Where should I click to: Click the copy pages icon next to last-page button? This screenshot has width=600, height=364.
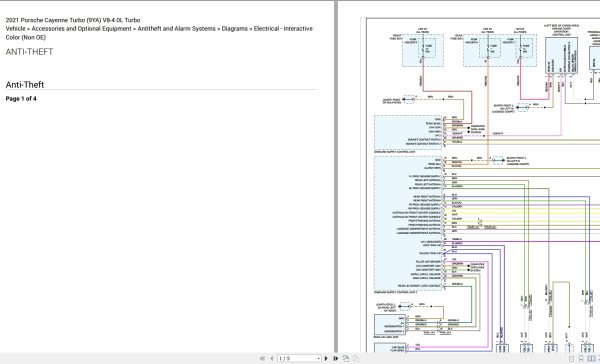346,358
